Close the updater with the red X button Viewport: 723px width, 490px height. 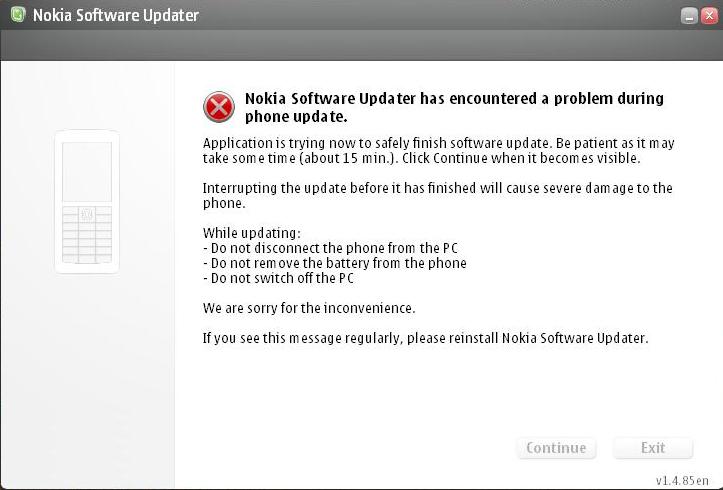pyautogui.click(x=708, y=16)
